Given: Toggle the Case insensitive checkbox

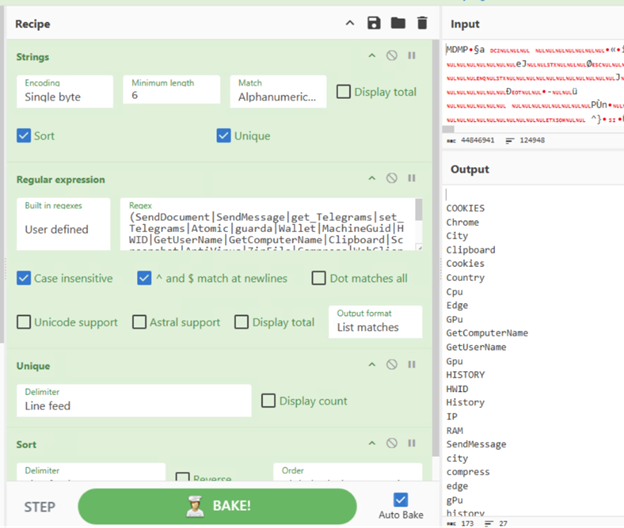Looking at the screenshot, I should coord(24,278).
